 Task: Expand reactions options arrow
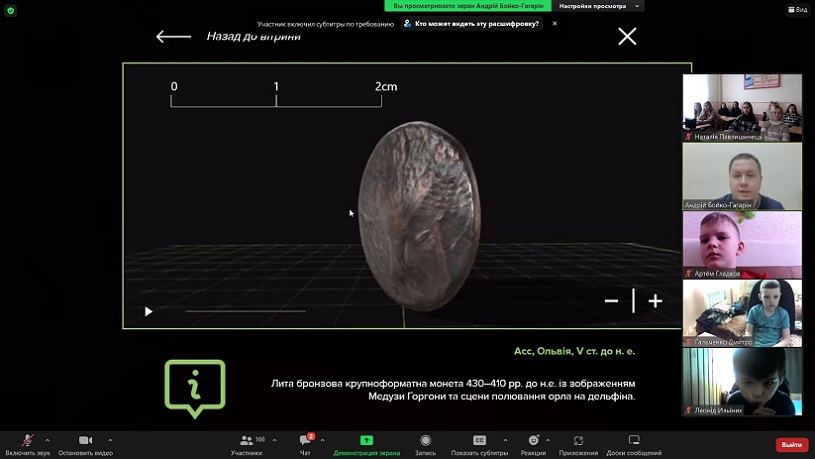548,440
